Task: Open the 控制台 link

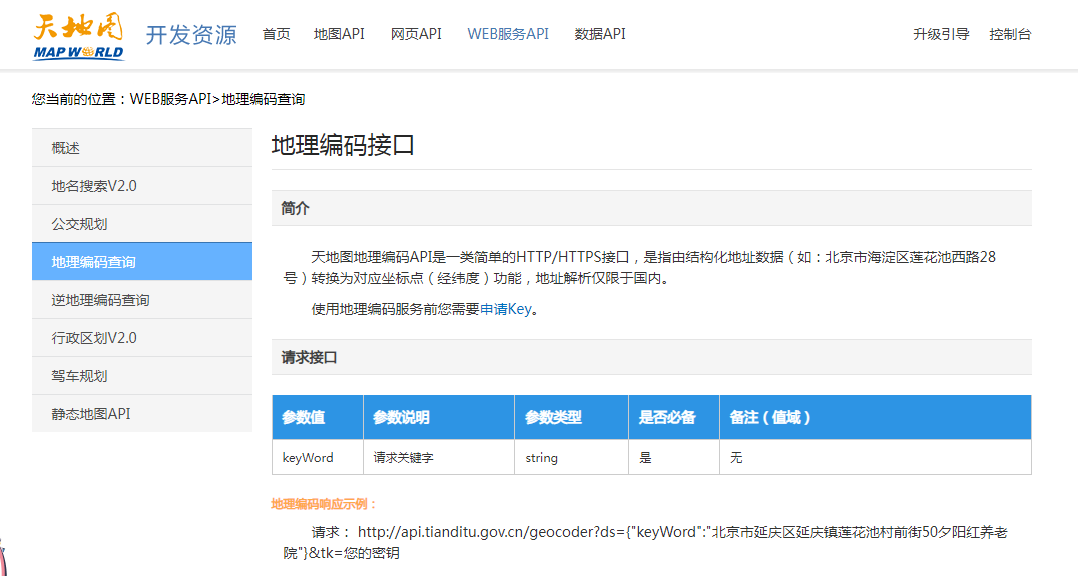Action: pyautogui.click(x=1010, y=34)
